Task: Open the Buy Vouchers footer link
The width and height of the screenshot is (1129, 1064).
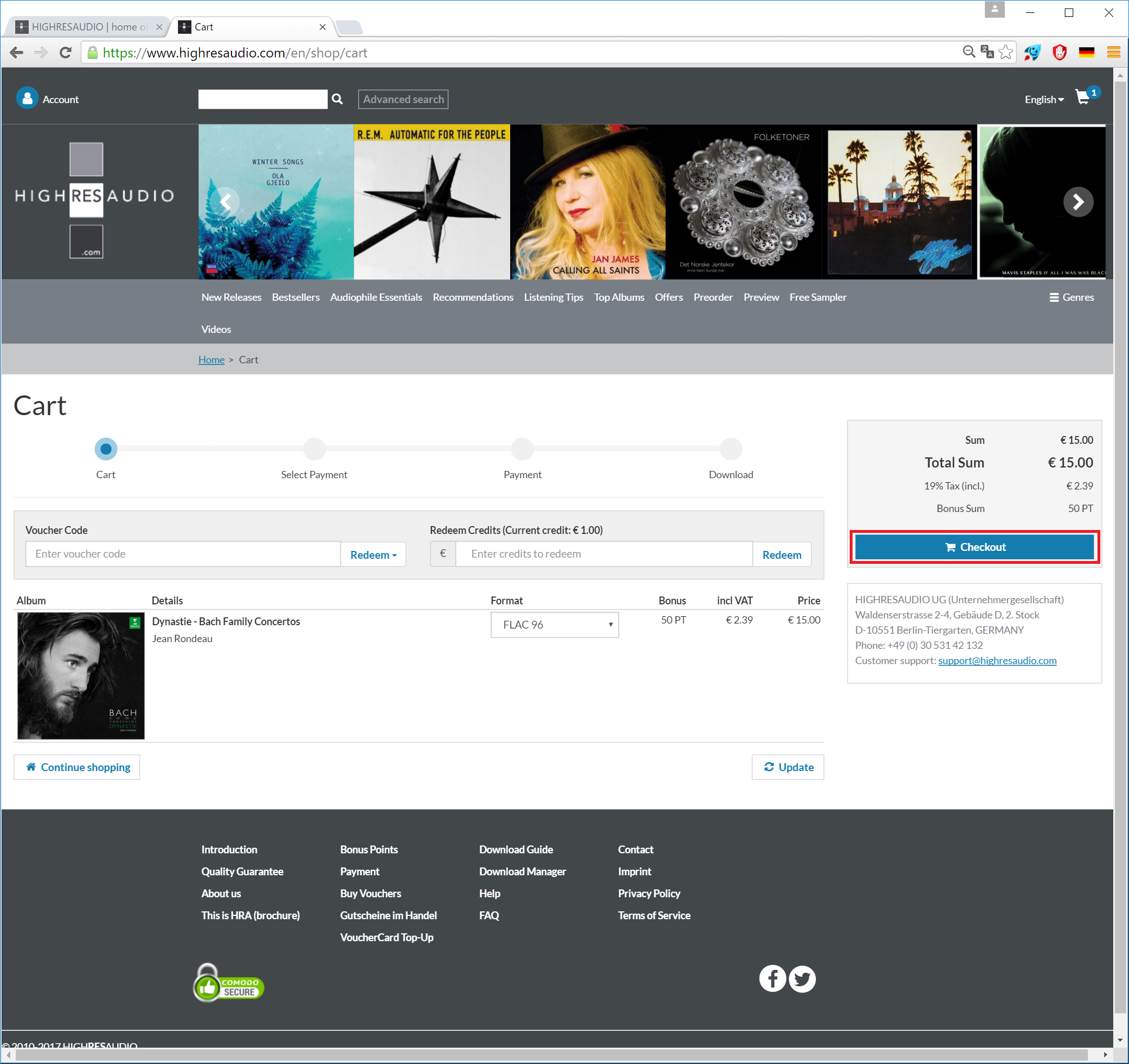Action: tap(371, 893)
